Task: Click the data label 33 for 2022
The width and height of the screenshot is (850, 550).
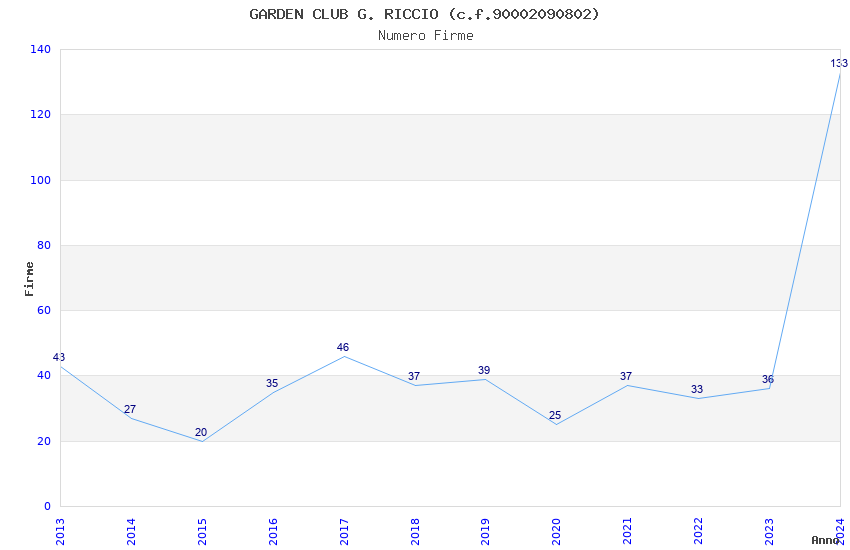Action: coord(697,389)
